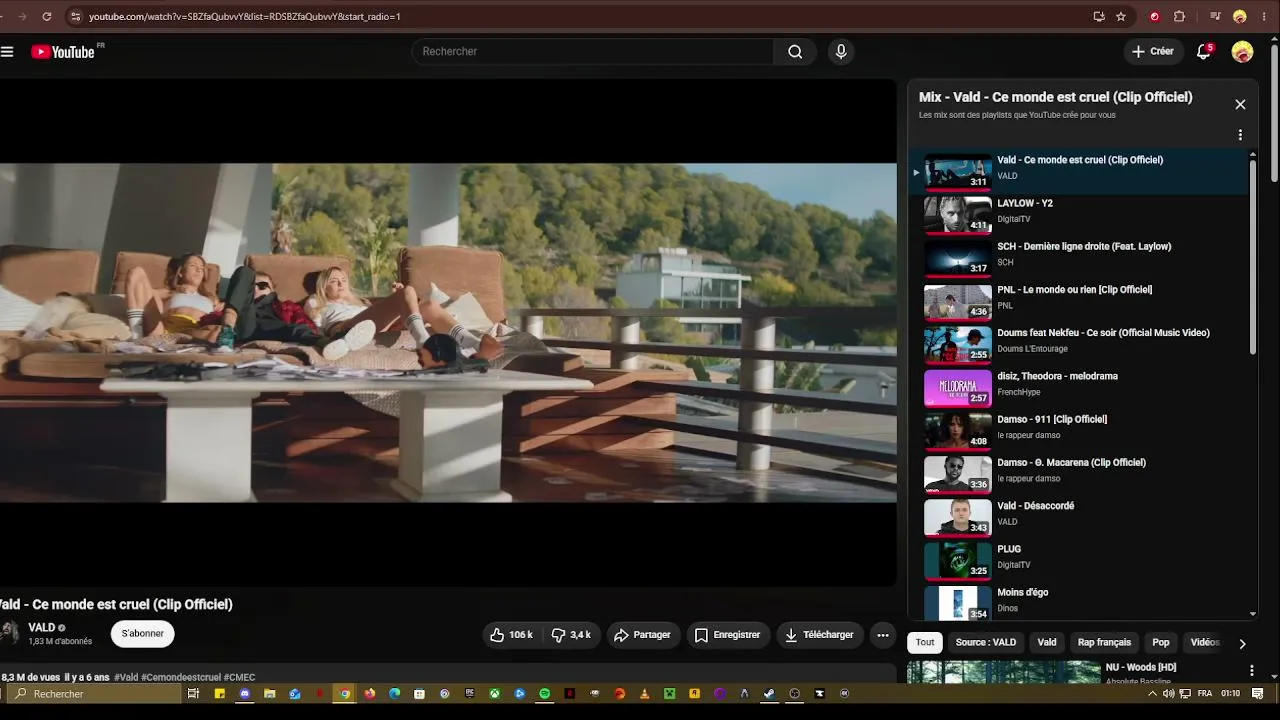Select the Vidéos filter chip
The width and height of the screenshot is (1280, 720).
[1204, 643]
